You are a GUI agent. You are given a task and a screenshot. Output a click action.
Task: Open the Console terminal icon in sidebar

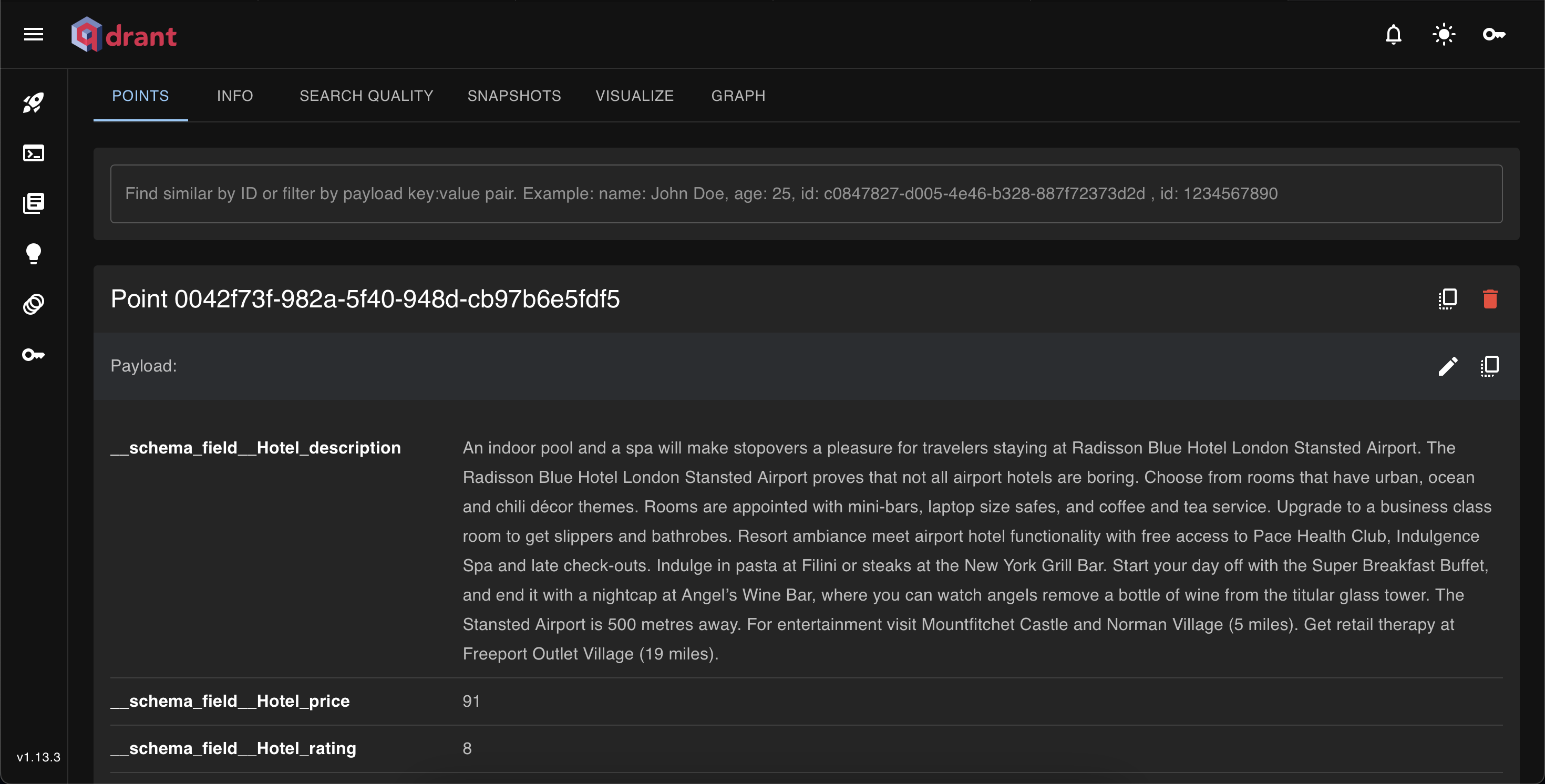[x=34, y=153]
